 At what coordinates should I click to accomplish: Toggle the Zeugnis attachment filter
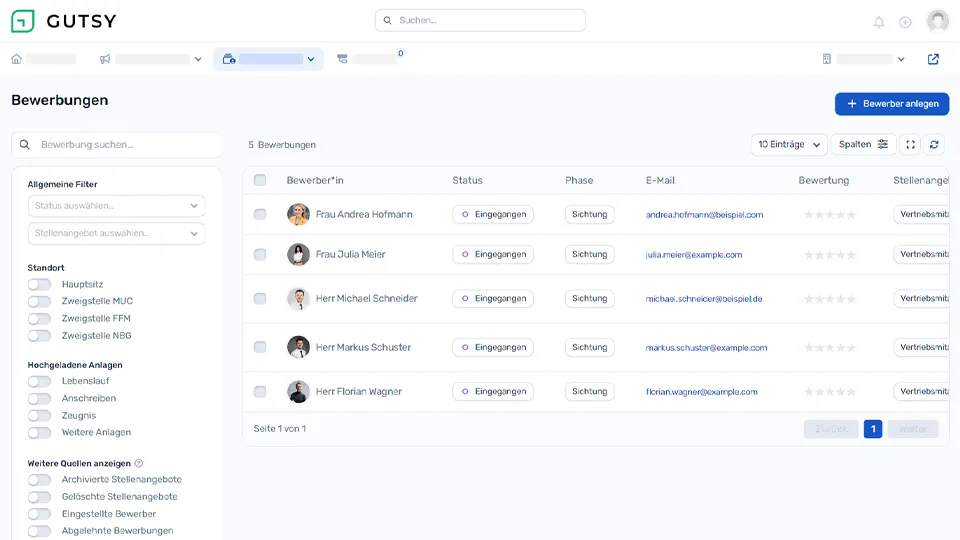(x=39, y=415)
